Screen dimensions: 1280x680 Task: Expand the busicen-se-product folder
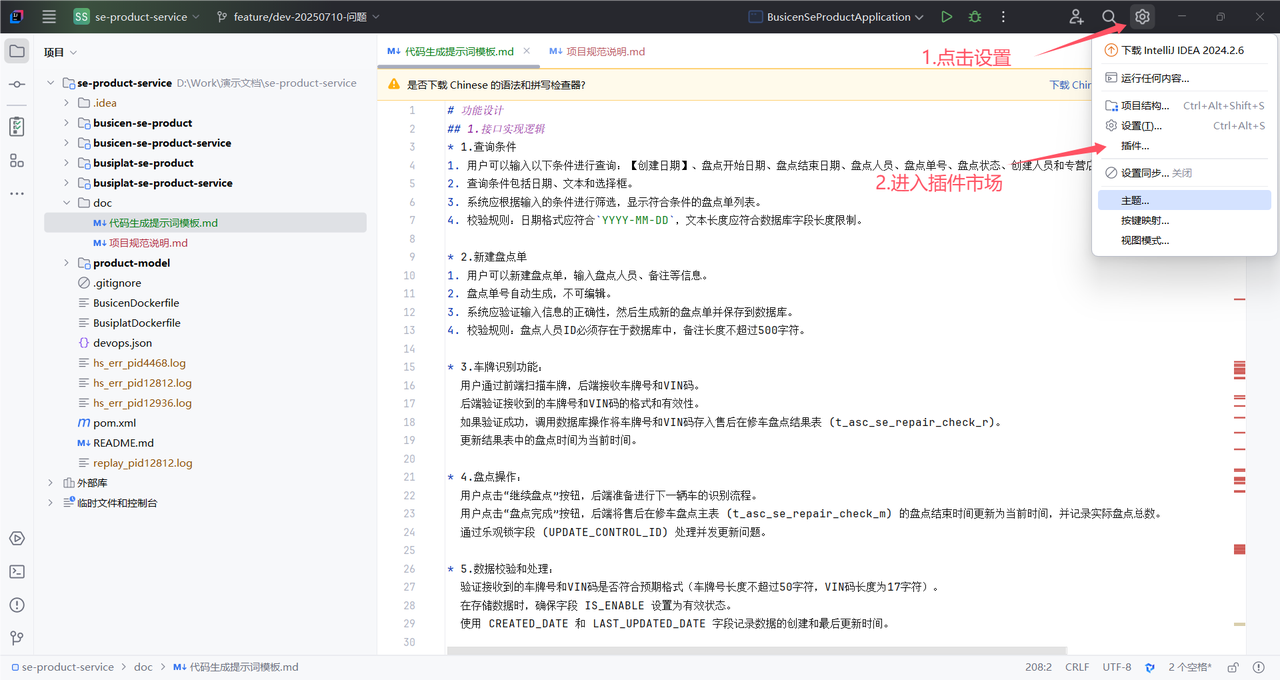click(67, 123)
